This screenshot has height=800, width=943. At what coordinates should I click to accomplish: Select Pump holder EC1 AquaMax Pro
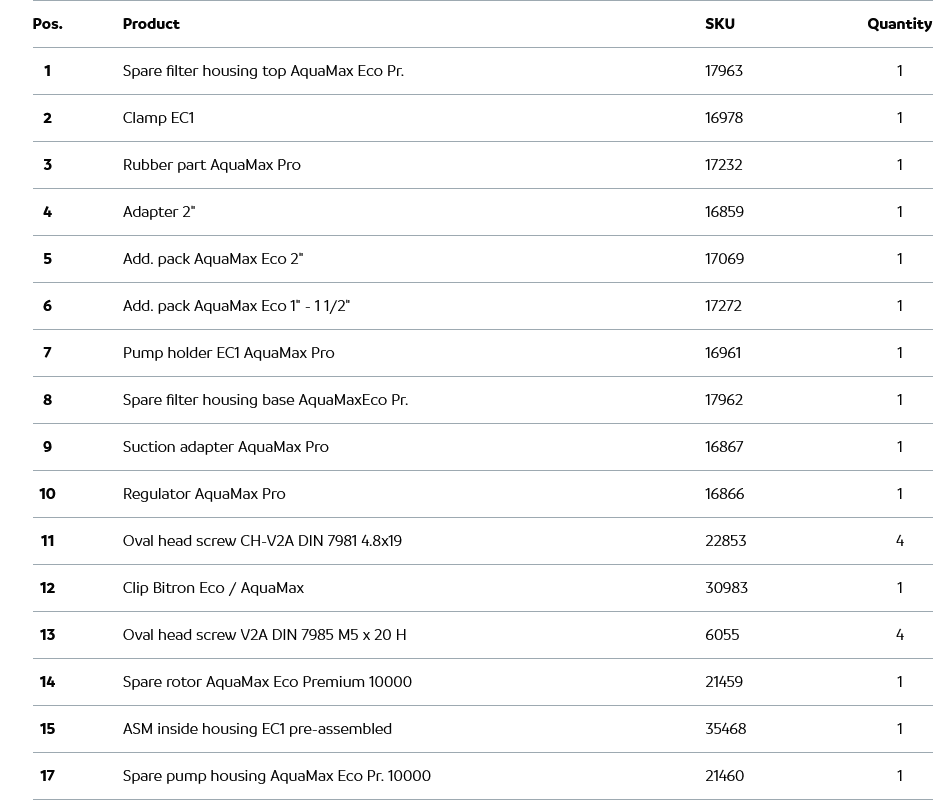coord(228,353)
